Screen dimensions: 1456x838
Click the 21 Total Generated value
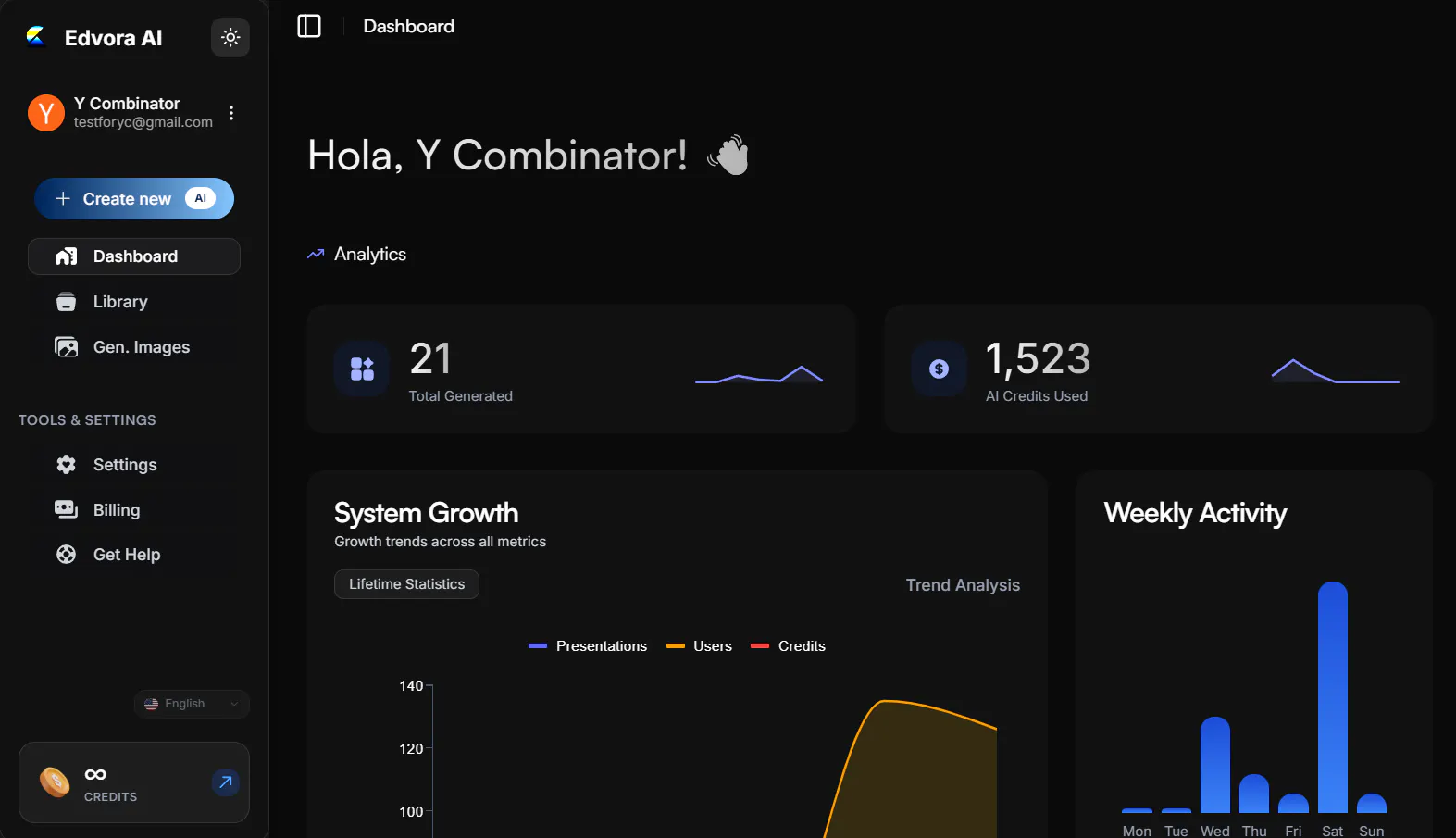(430, 359)
